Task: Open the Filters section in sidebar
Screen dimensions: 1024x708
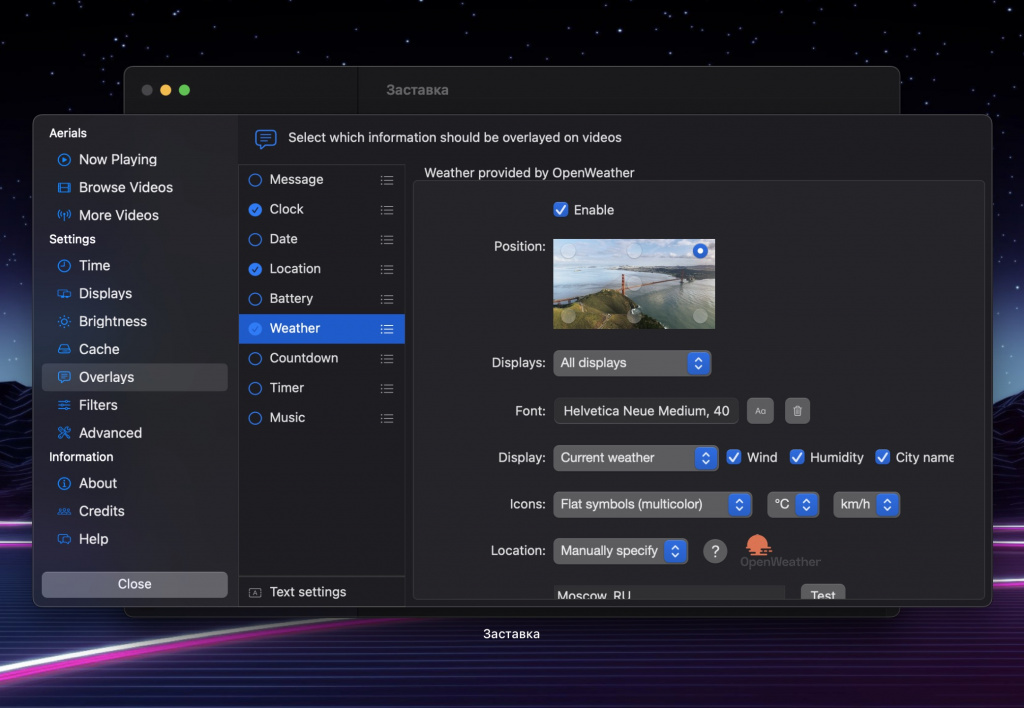Action: pyautogui.click(x=98, y=405)
